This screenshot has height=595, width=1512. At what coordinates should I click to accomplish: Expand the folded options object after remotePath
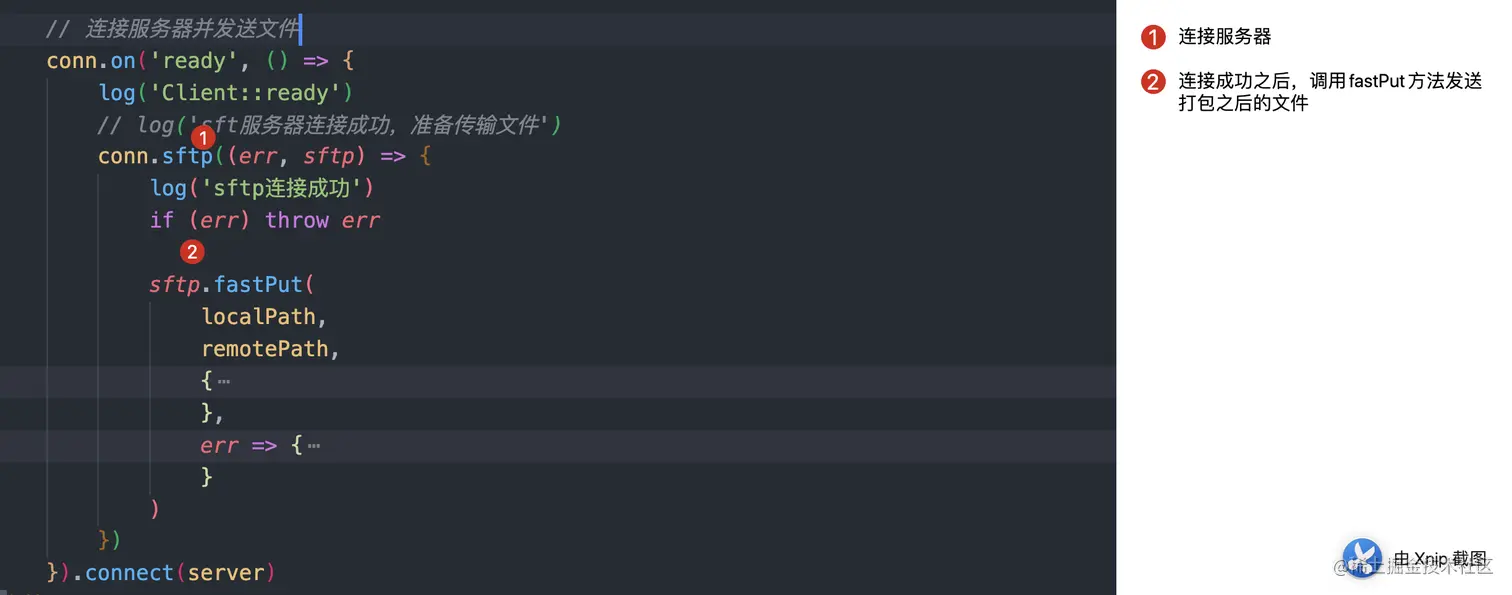point(224,381)
